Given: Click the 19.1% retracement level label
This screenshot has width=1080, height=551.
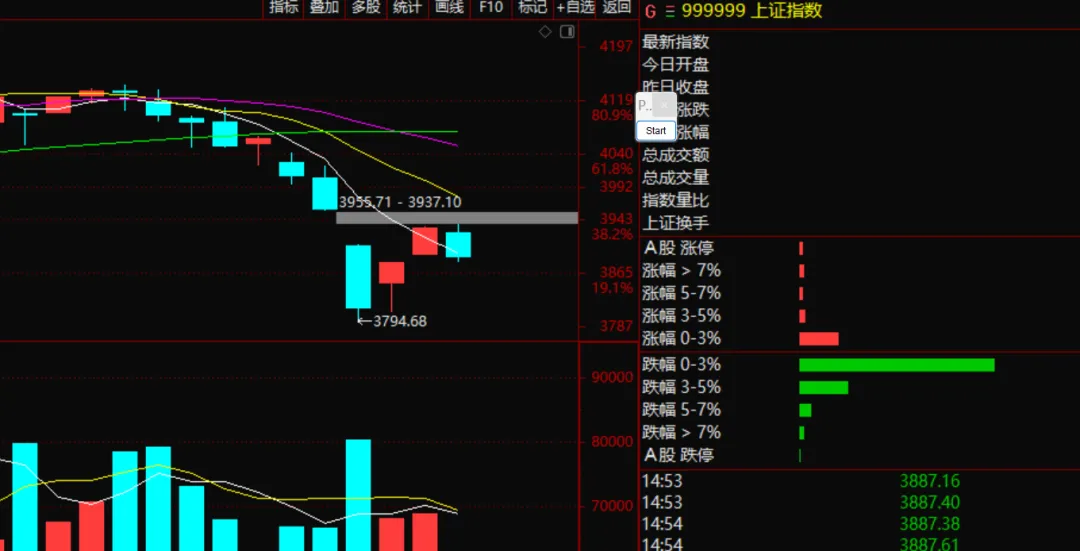Looking at the screenshot, I should pos(612,288).
